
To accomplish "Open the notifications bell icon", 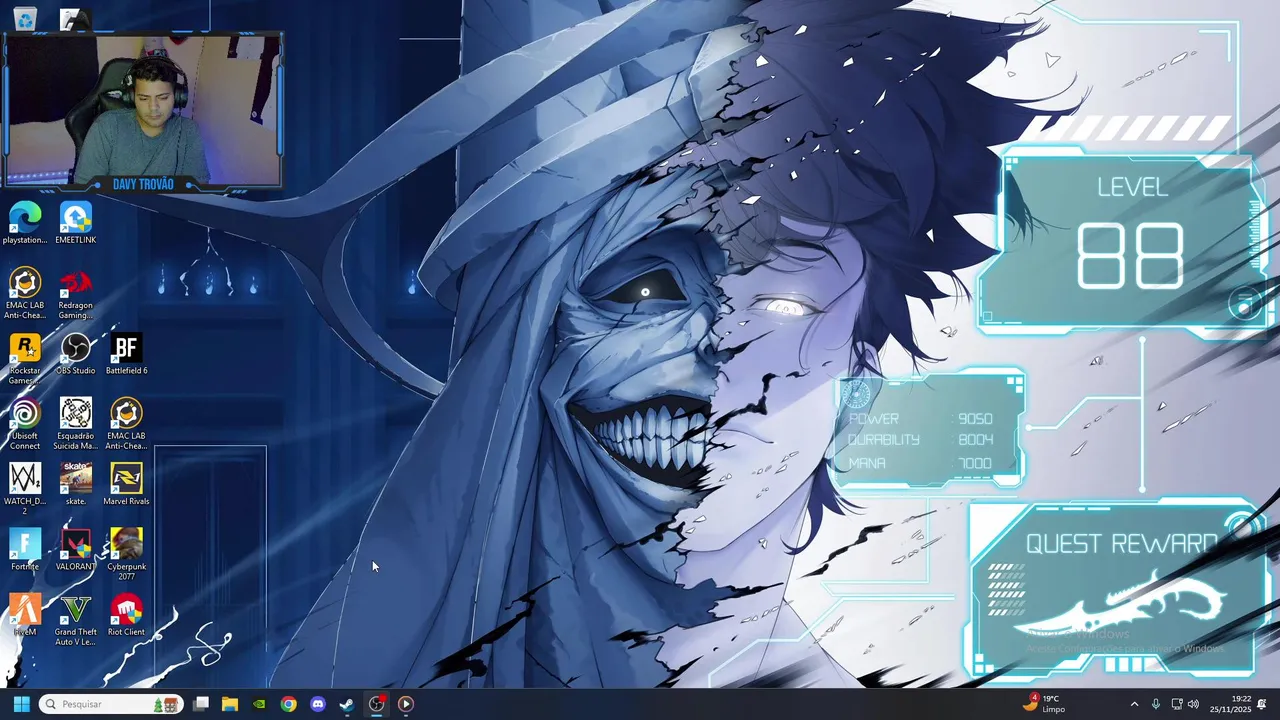I will pos(1262,704).
